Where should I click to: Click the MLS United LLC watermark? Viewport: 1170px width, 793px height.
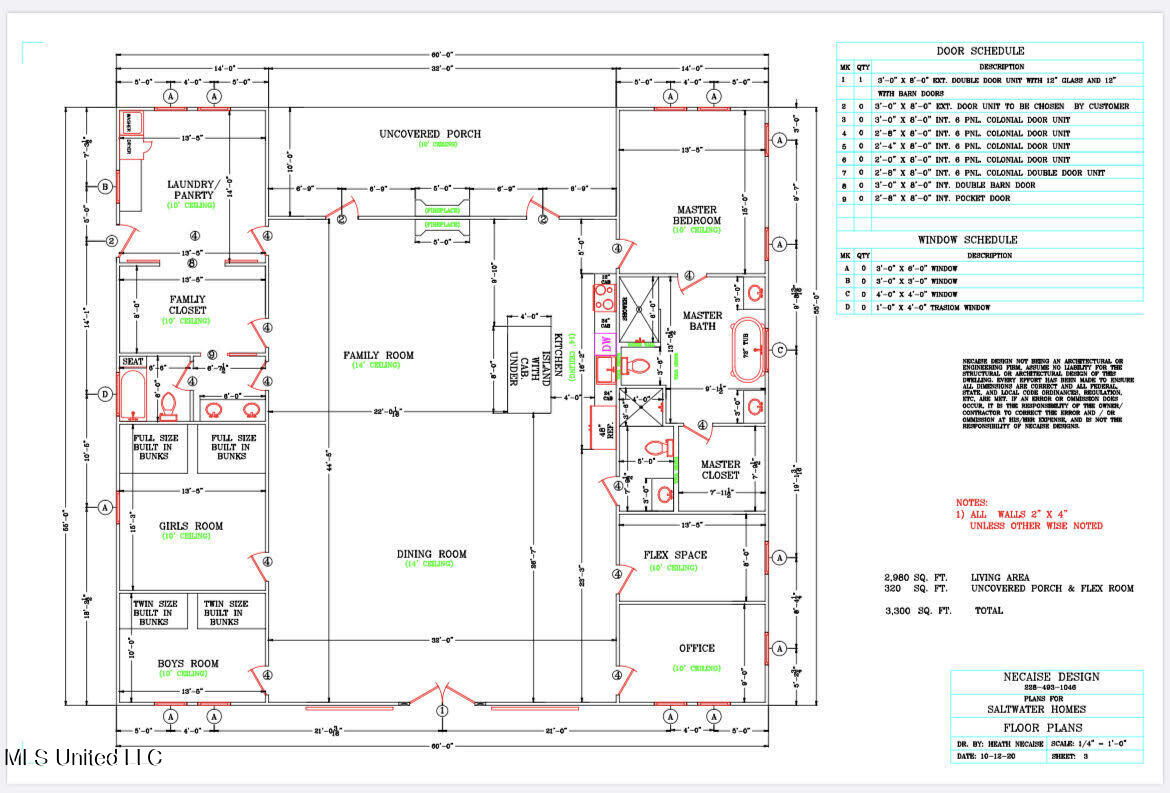pyautogui.click(x=83, y=758)
